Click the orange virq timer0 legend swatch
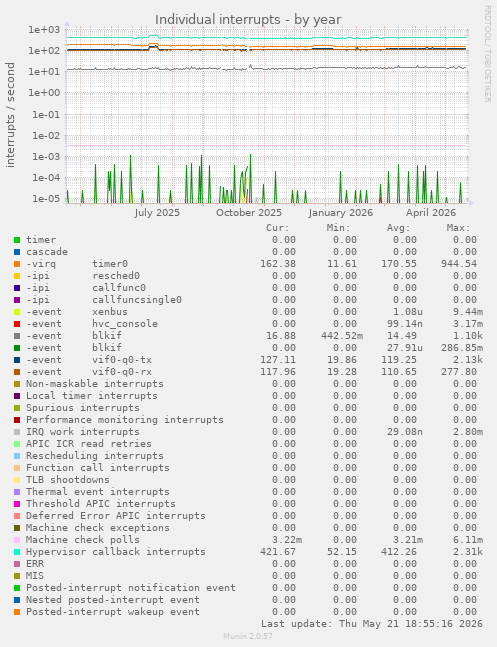The image size is (497, 647). pyautogui.click(x=17, y=264)
